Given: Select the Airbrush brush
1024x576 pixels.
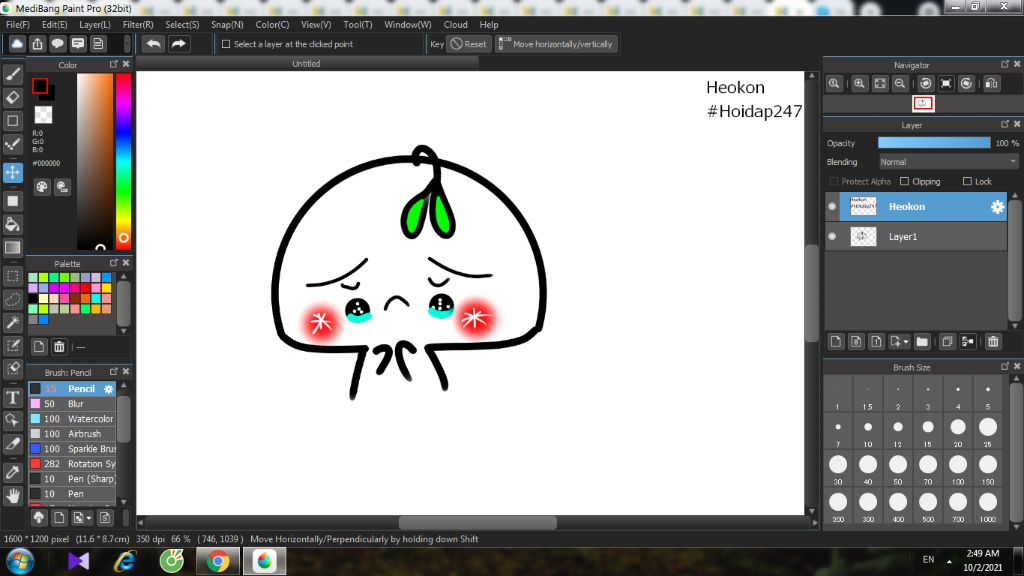Looking at the screenshot, I should pos(72,434).
